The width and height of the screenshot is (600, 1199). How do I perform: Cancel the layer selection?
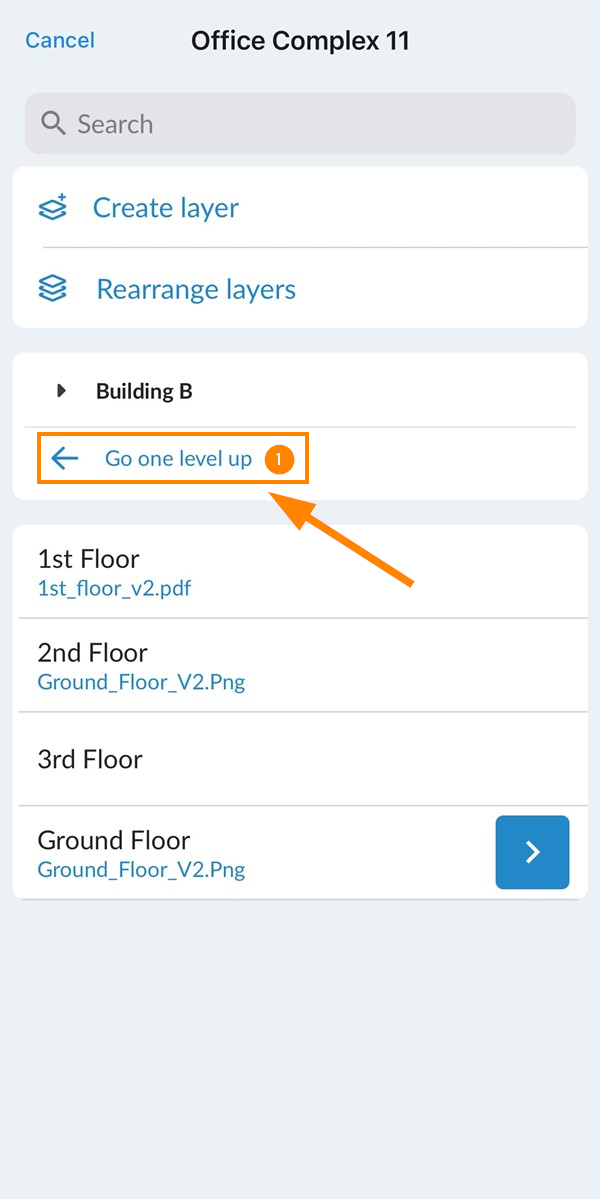[x=60, y=40]
